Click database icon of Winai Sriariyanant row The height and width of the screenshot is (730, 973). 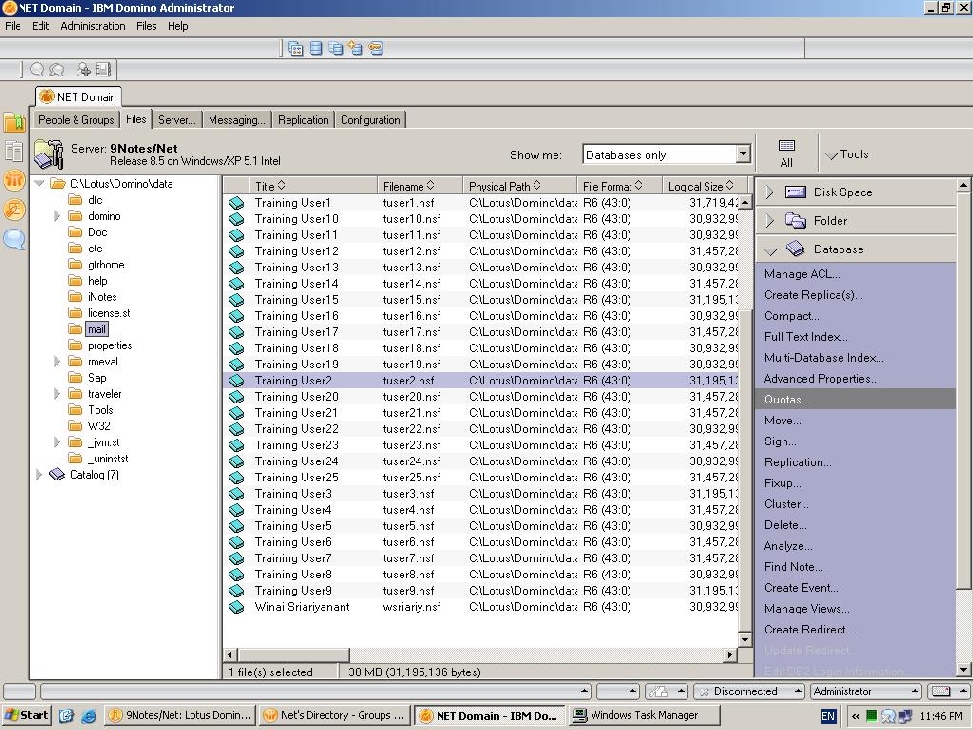236,607
